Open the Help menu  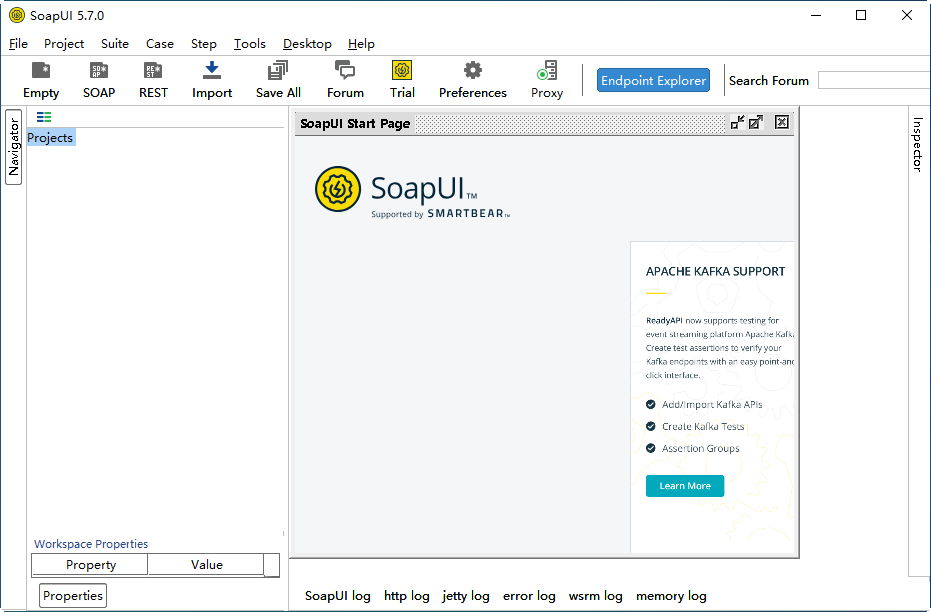(361, 44)
